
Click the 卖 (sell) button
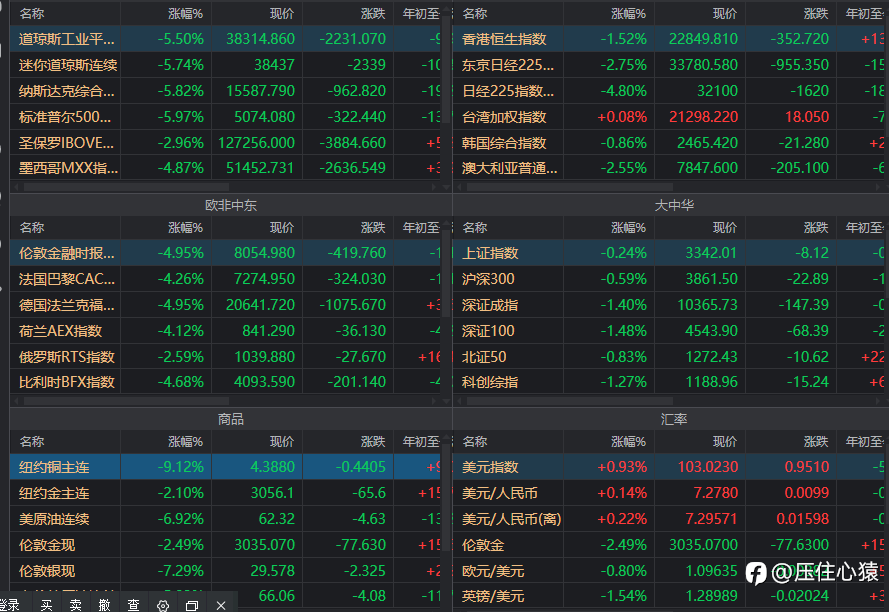coord(75,605)
